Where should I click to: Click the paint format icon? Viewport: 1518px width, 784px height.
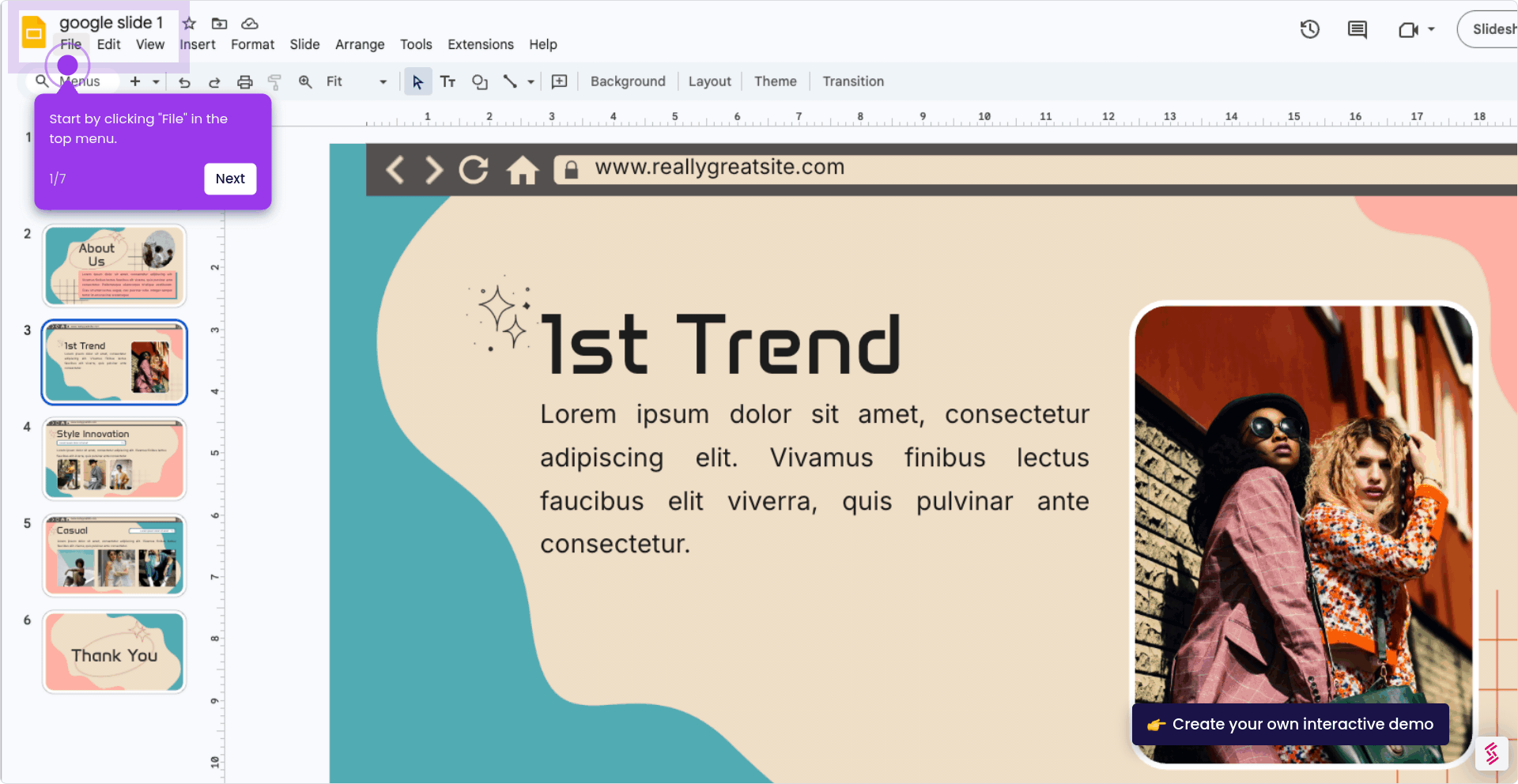tap(274, 82)
